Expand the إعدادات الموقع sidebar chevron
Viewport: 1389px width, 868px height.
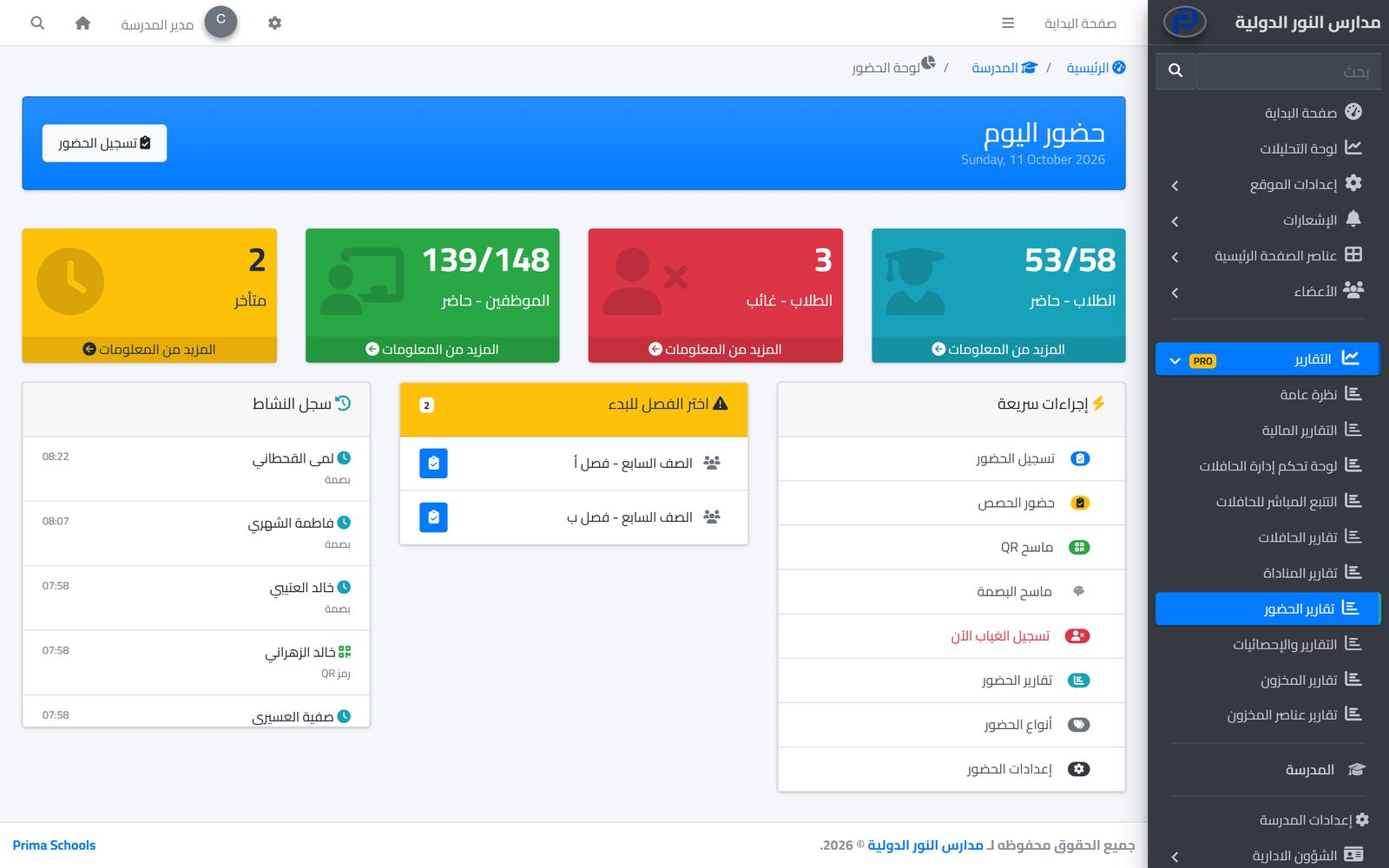tap(1175, 186)
